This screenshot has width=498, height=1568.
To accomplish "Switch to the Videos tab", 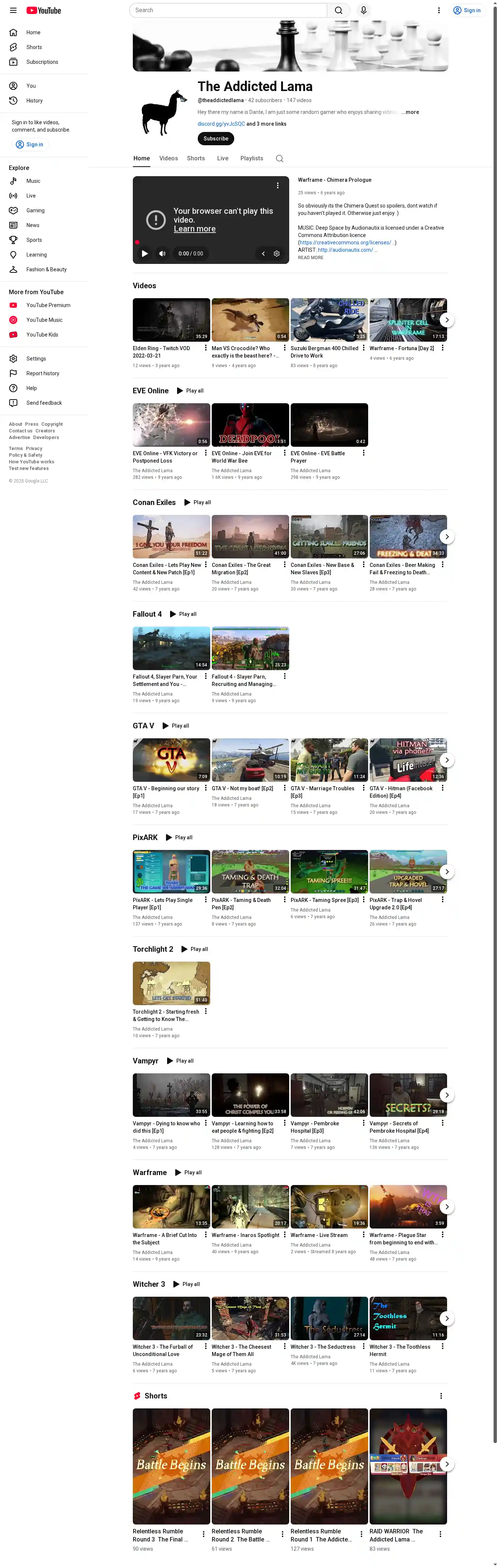I will pyautogui.click(x=168, y=159).
